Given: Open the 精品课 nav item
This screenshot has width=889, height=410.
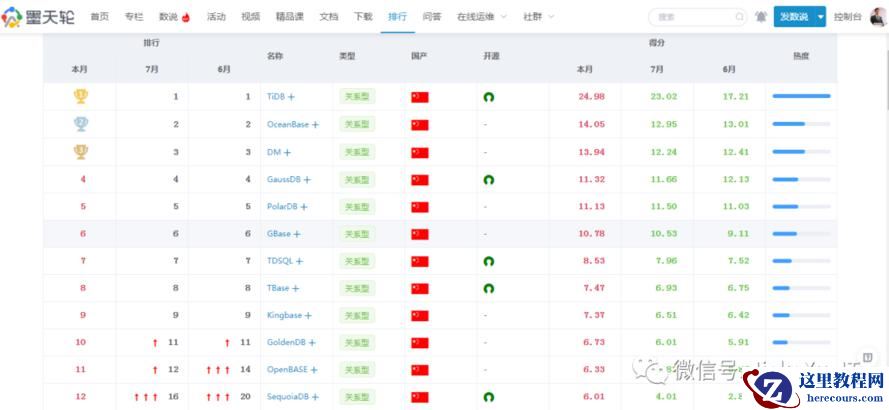Looking at the screenshot, I should pyautogui.click(x=290, y=17).
